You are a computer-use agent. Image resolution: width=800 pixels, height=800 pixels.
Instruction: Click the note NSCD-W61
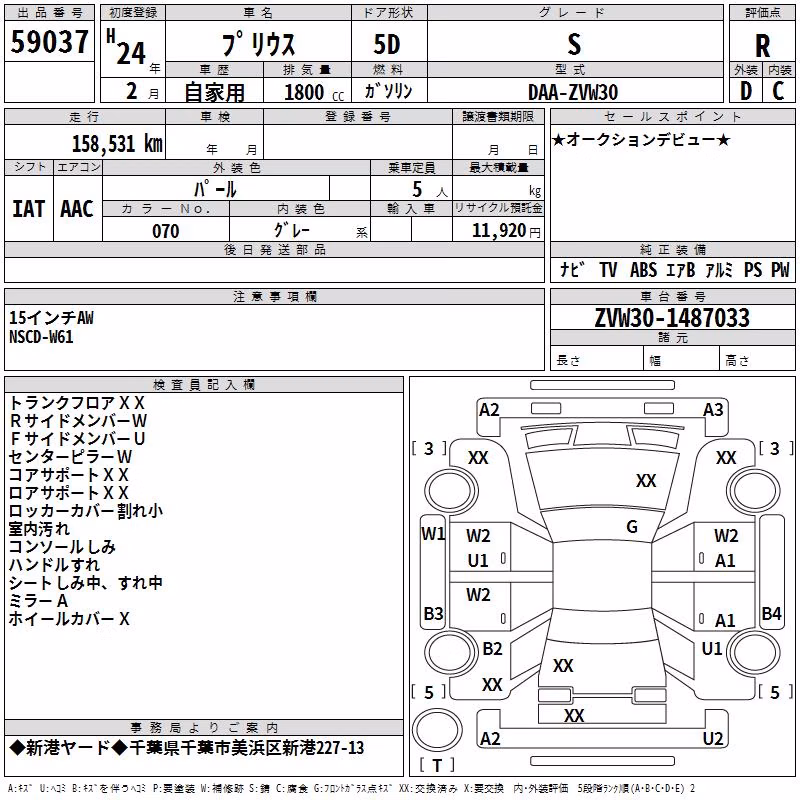(41, 337)
